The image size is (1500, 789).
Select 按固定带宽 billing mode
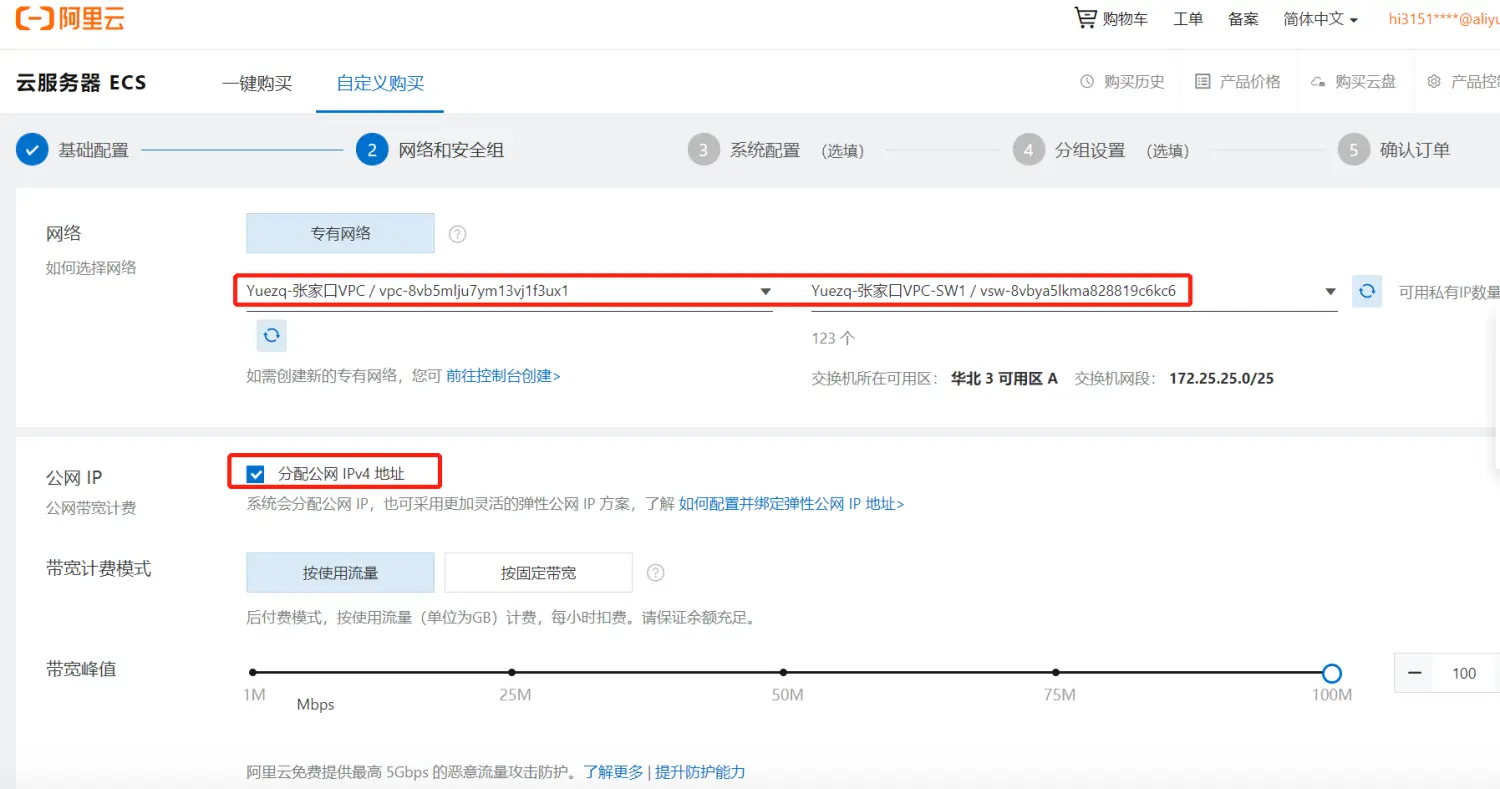pyautogui.click(x=539, y=573)
